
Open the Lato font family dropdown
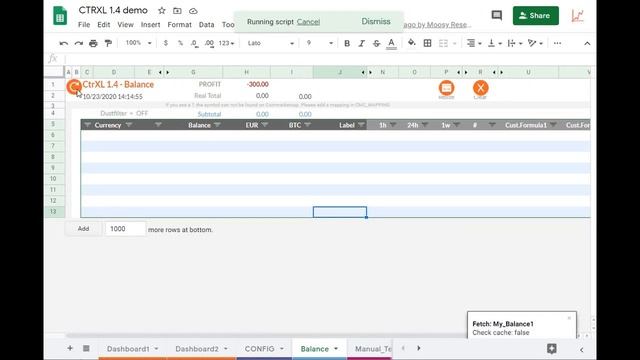point(271,43)
